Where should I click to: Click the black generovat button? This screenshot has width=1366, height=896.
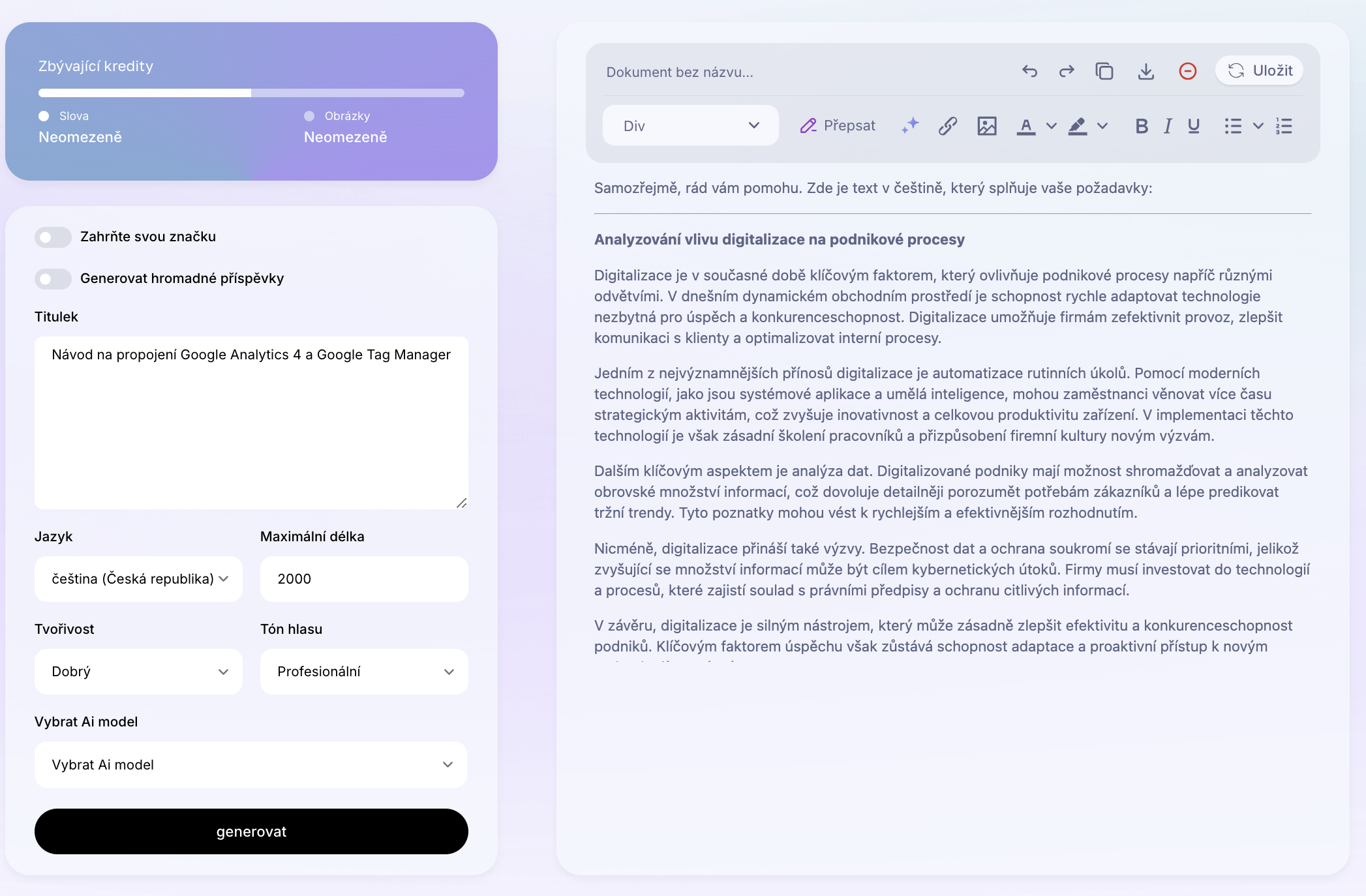point(251,831)
